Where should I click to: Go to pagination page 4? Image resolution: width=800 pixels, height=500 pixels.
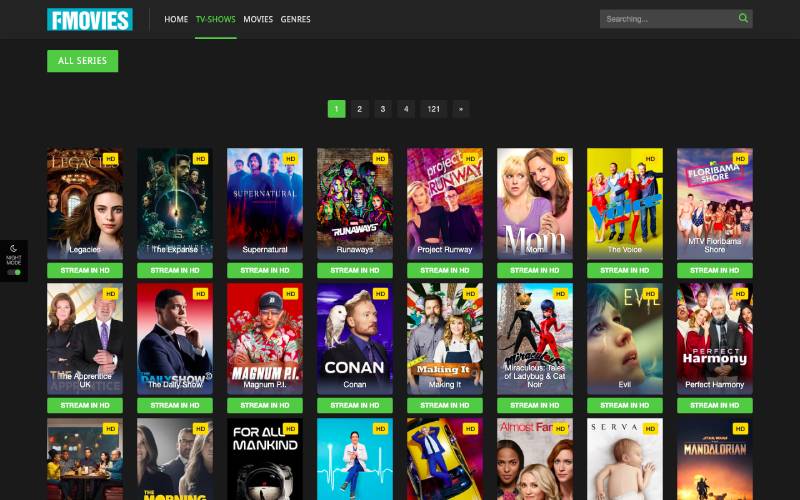[406, 109]
